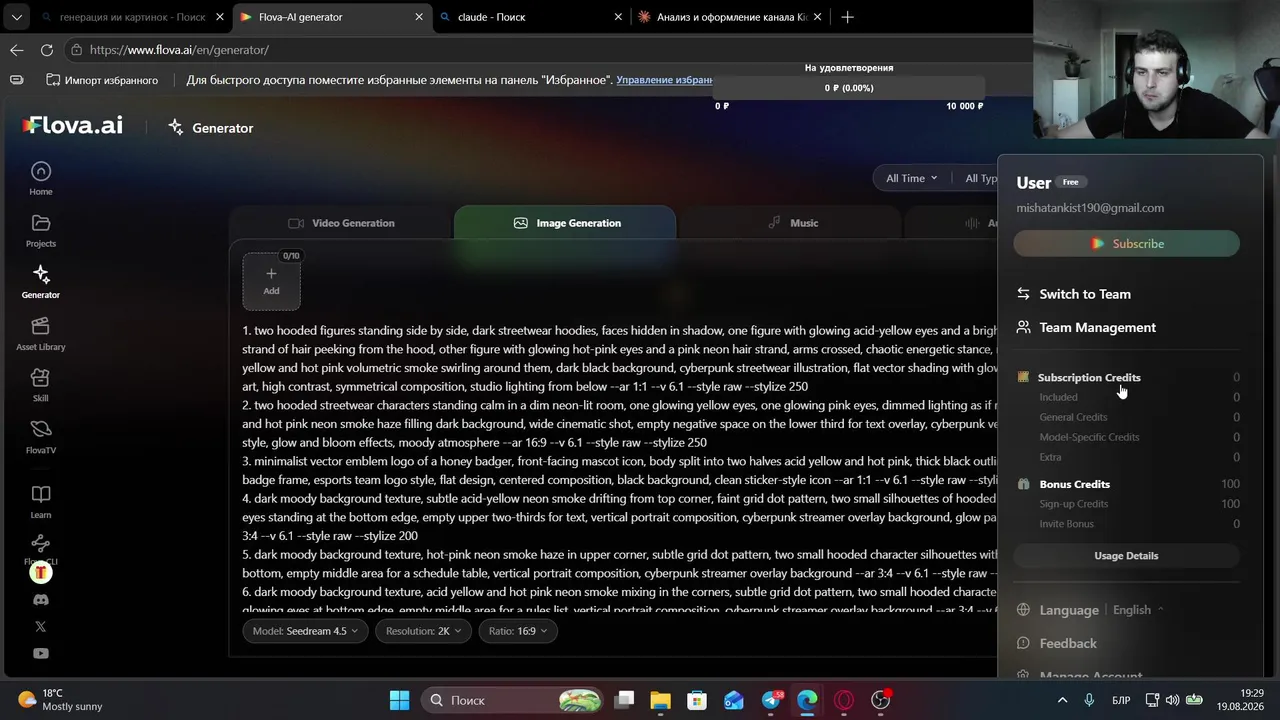This screenshot has width=1280, height=720.
Task: Click the email mishatankist190@gmail.com
Action: coord(1090,208)
